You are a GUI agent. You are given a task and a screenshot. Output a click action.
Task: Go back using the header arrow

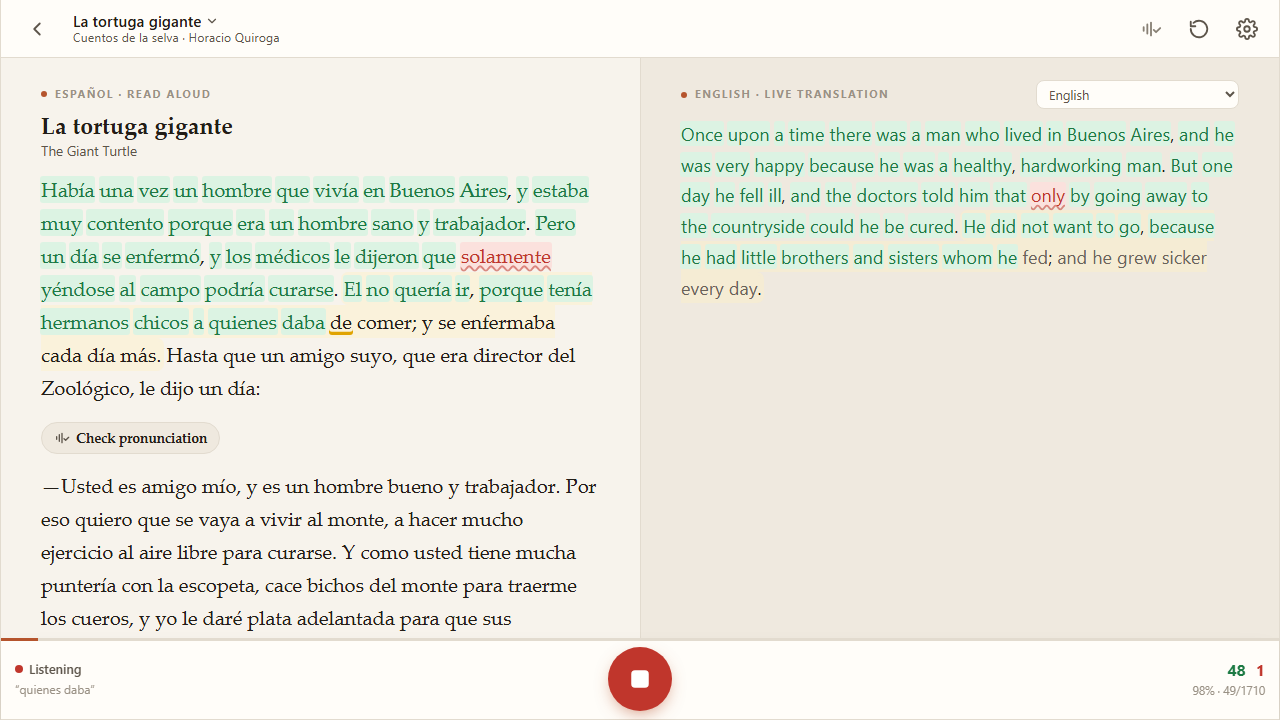pos(37,29)
